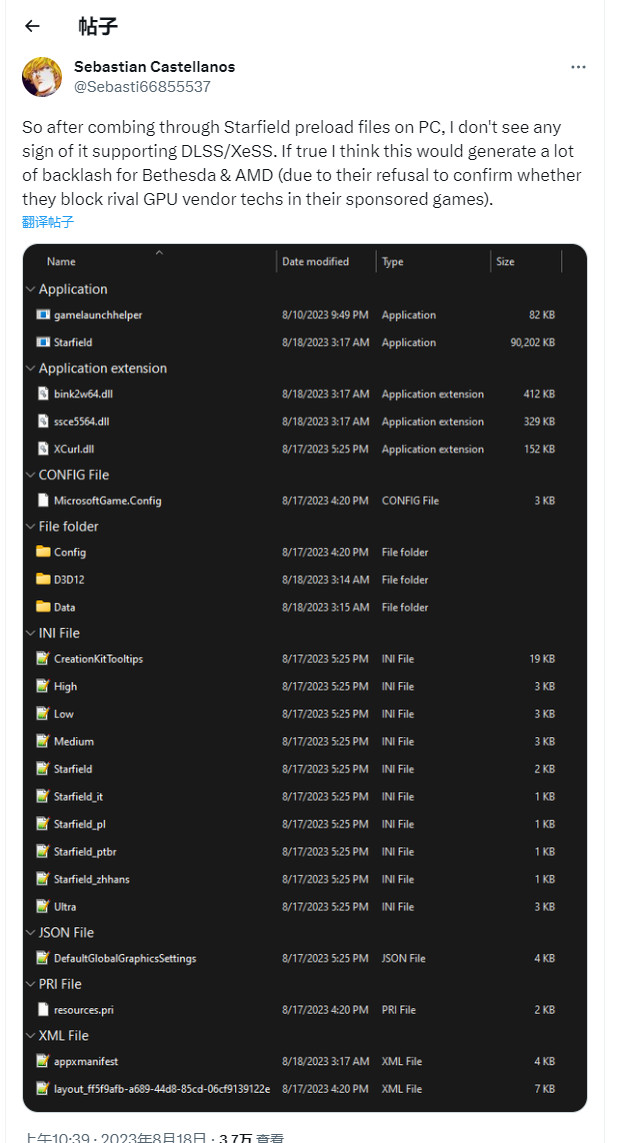
Task: Click the resources.pri file icon
Action: click(x=43, y=1010)
